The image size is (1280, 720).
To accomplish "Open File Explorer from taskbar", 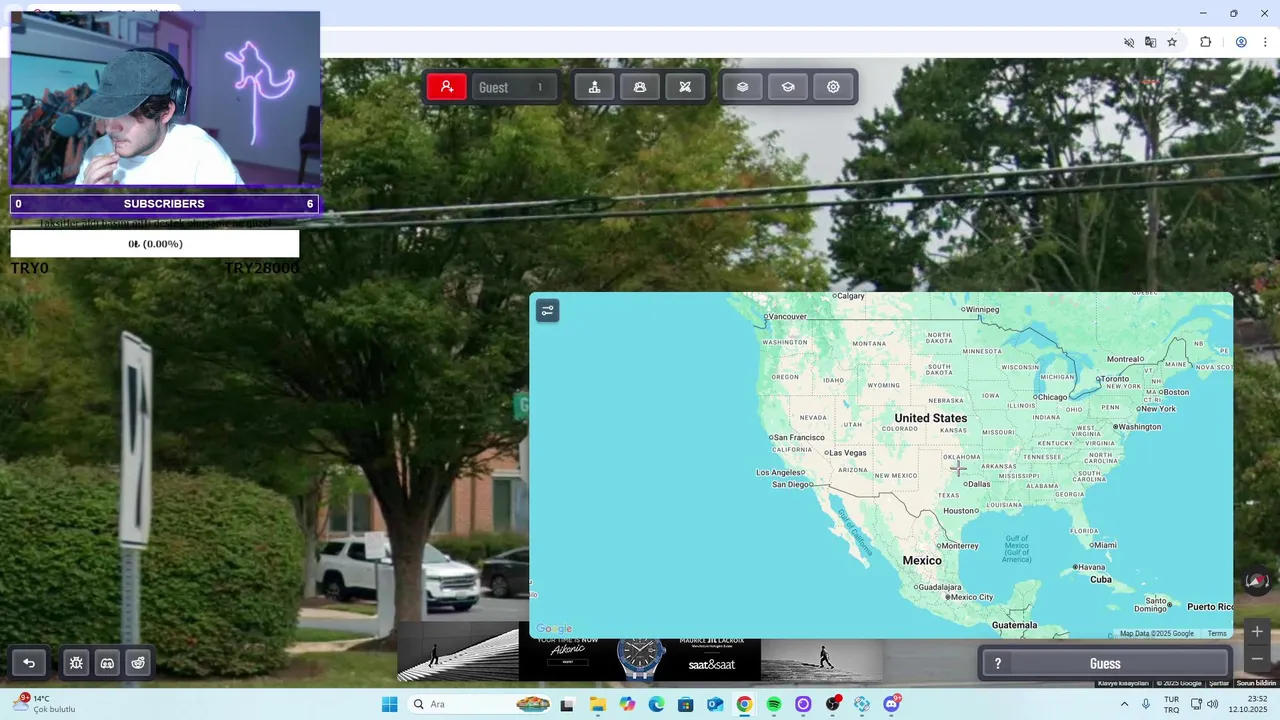I will click(597, 704).
